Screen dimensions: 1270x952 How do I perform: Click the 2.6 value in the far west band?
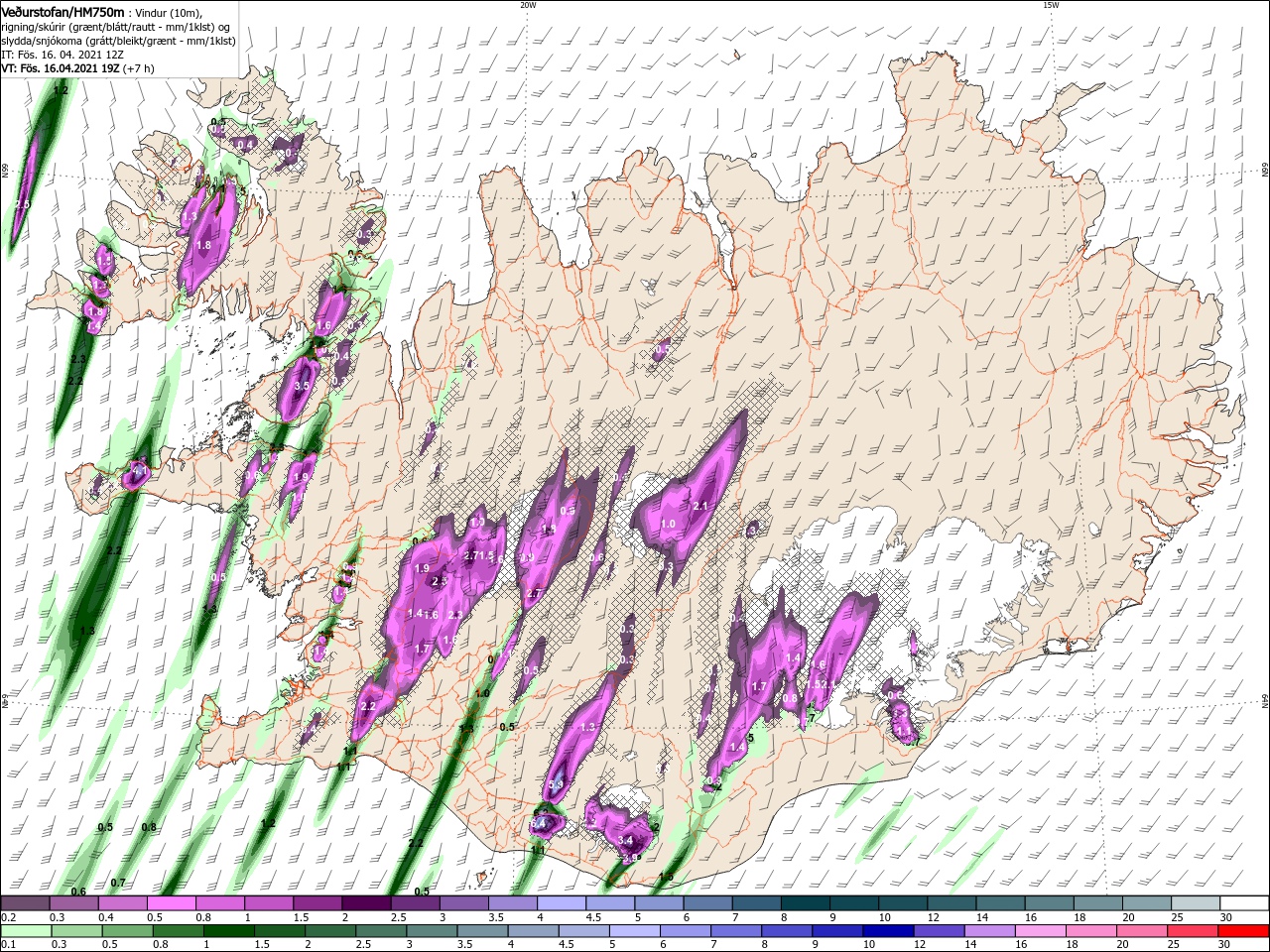coord(24,203)
